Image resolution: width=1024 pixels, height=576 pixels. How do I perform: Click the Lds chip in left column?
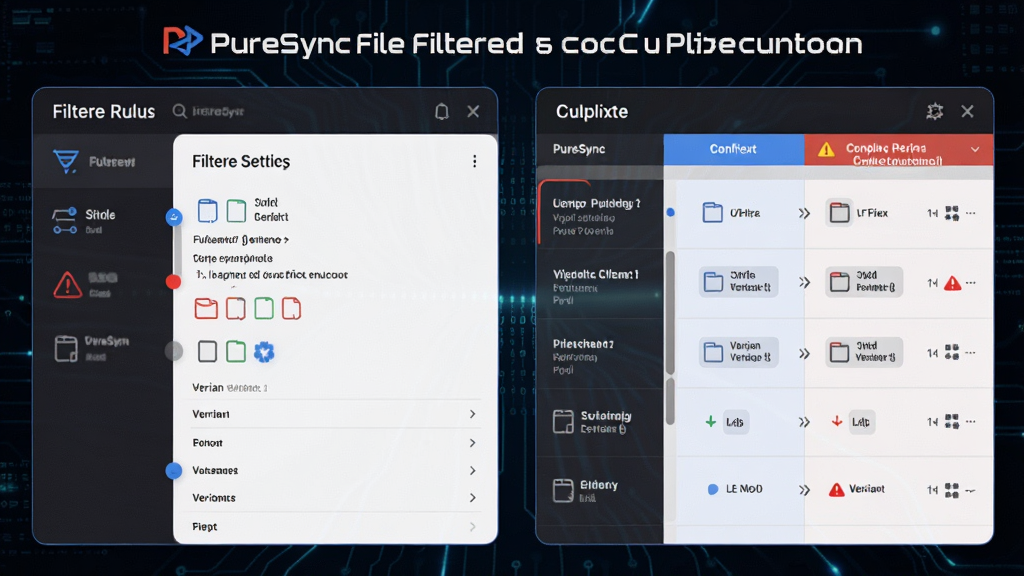pyautogui.click(x=735, y=422)
